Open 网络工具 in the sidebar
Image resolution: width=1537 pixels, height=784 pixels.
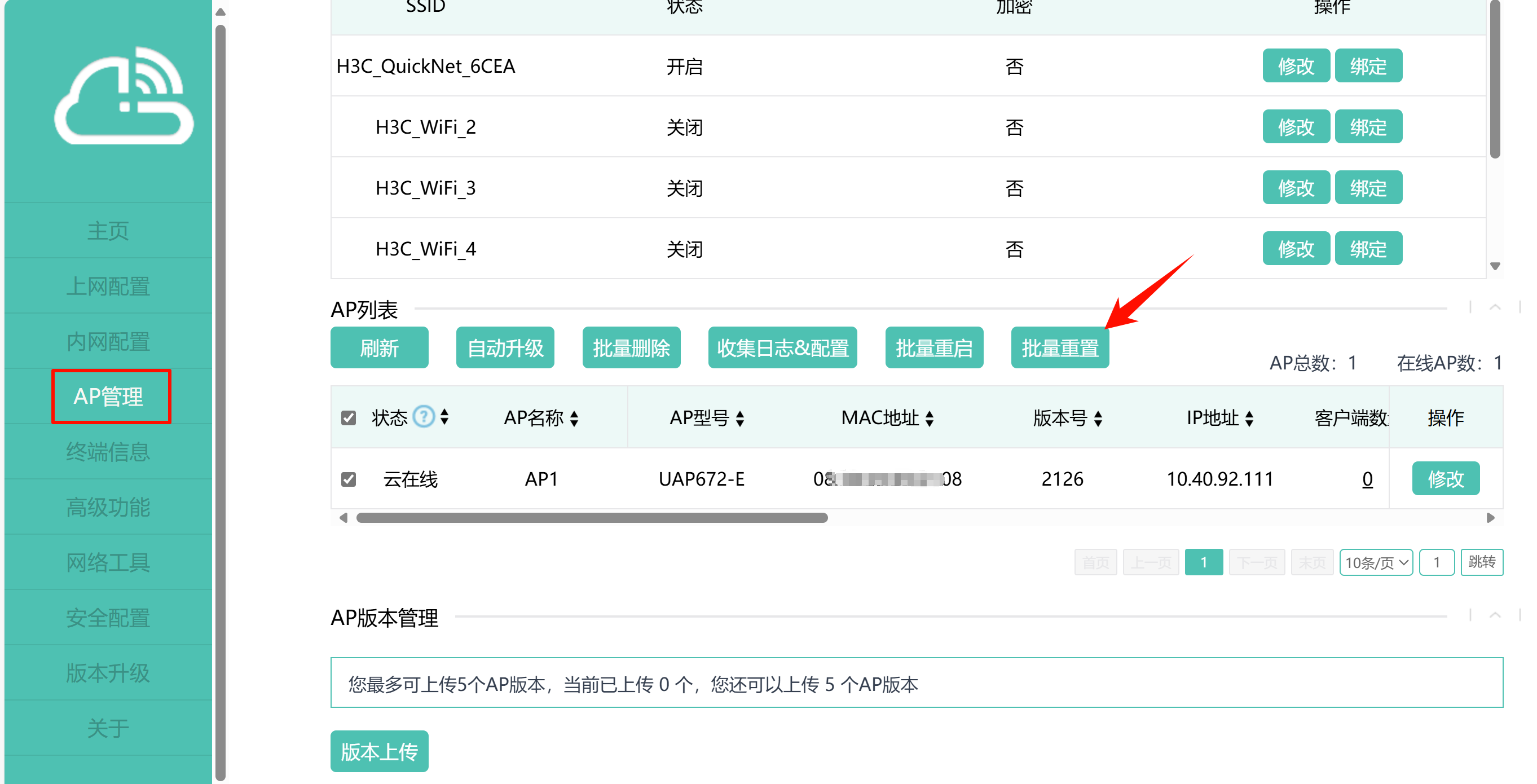[x=108, y=562]
